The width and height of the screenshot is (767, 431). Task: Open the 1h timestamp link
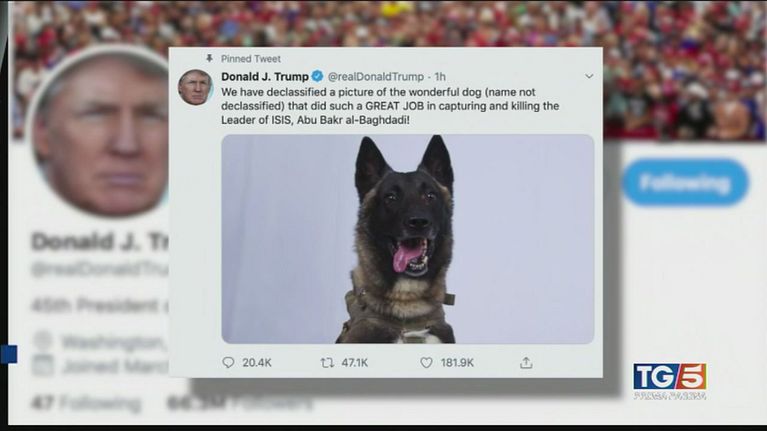tap(440, 77)
